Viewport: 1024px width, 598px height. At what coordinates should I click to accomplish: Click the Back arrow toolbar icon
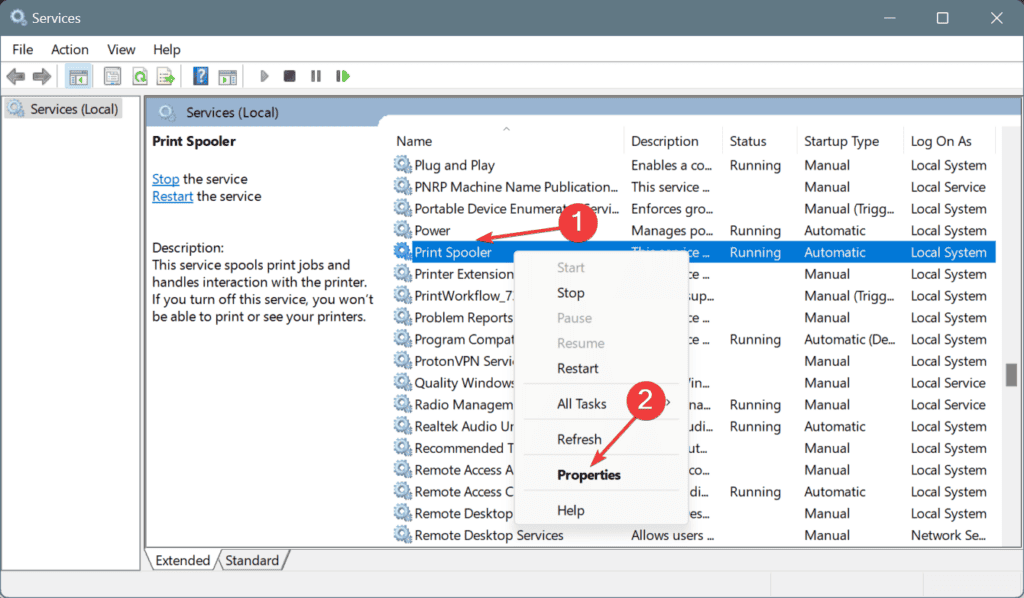coord(16,76)
